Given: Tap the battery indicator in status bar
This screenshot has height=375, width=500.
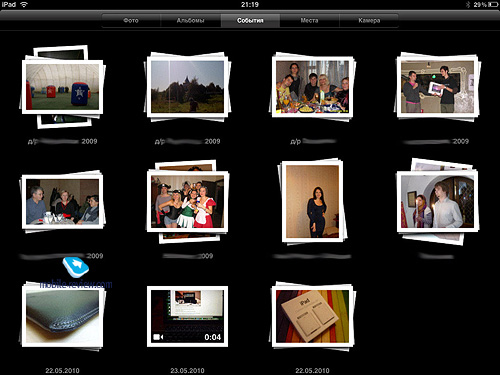Looking at the screenshot, I should click(493, 4).
